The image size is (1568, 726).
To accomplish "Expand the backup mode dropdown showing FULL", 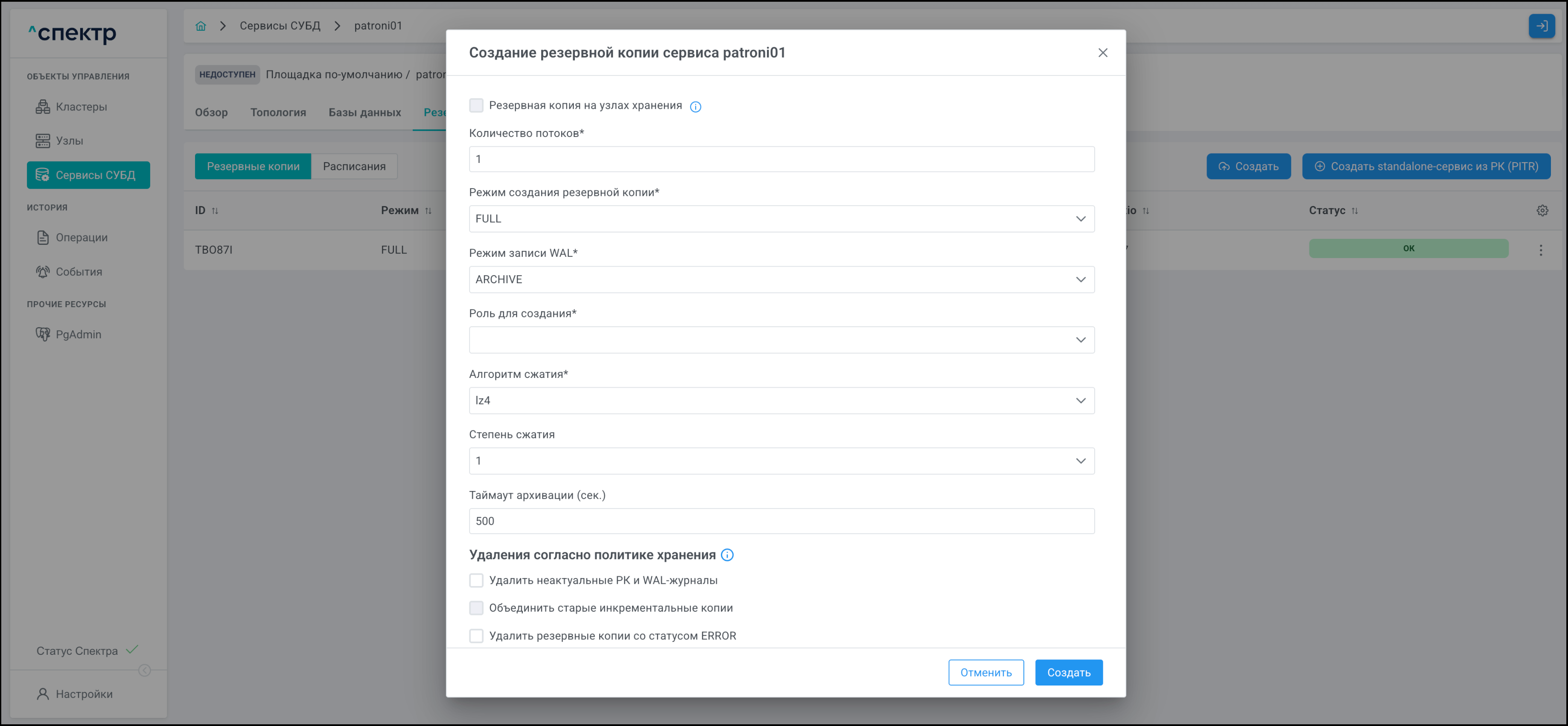I will [781, 218].
